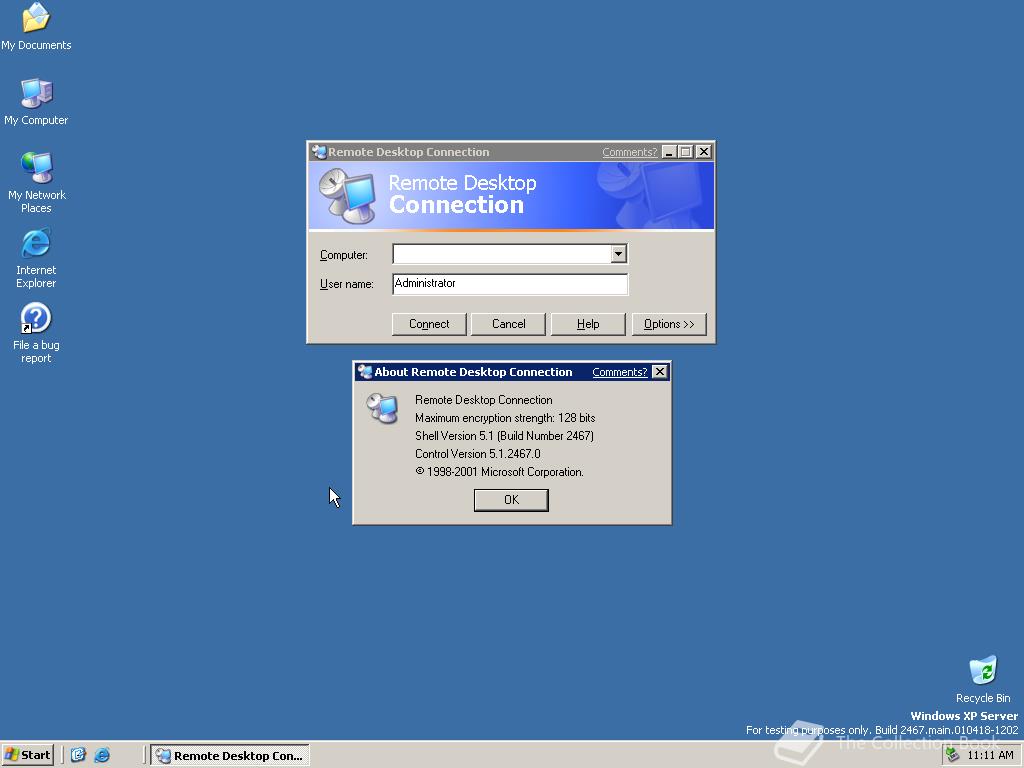Click the Control Version 5.1.2467.0 text

(477, 454)
